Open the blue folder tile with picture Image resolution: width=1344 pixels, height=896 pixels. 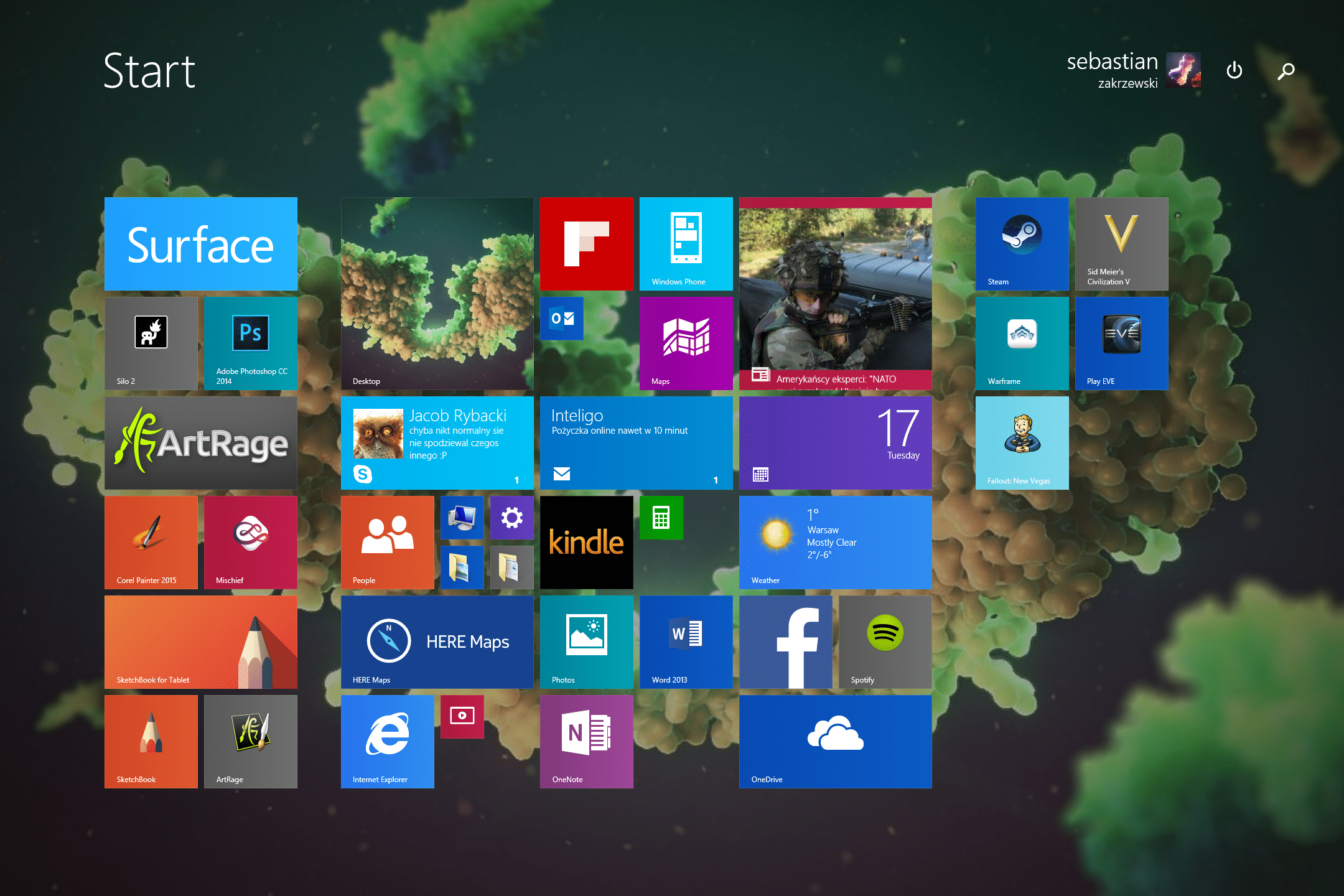462,567
